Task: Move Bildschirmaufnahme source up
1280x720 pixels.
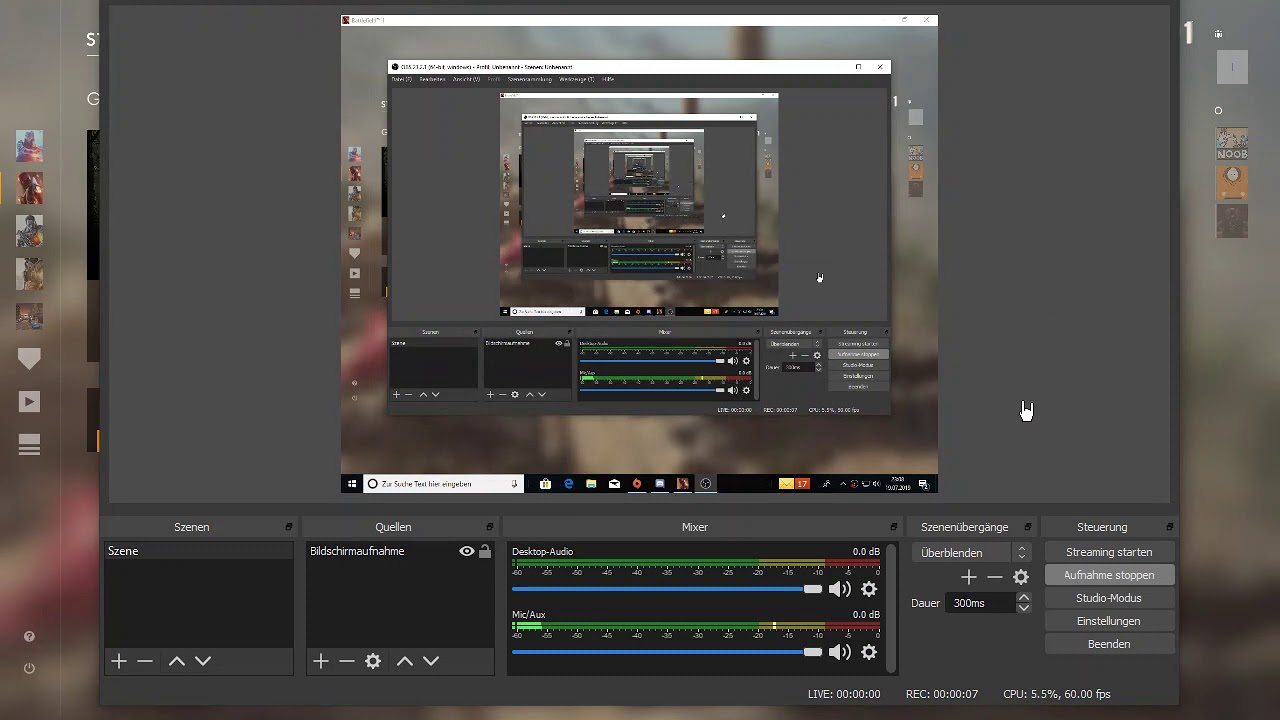Action: tap(405, 661)
